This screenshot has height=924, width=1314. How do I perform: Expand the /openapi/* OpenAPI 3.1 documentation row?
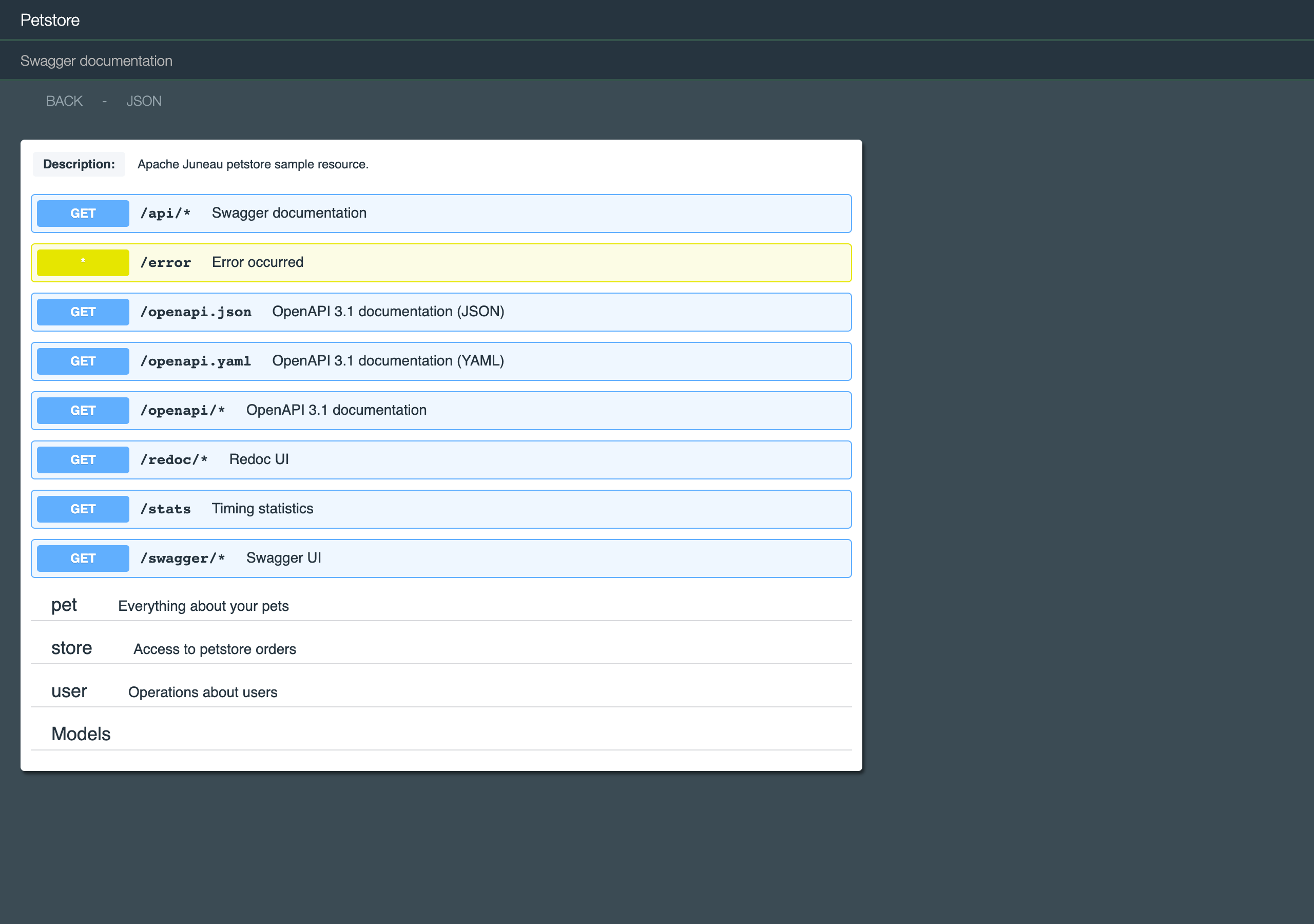[441, 411]
